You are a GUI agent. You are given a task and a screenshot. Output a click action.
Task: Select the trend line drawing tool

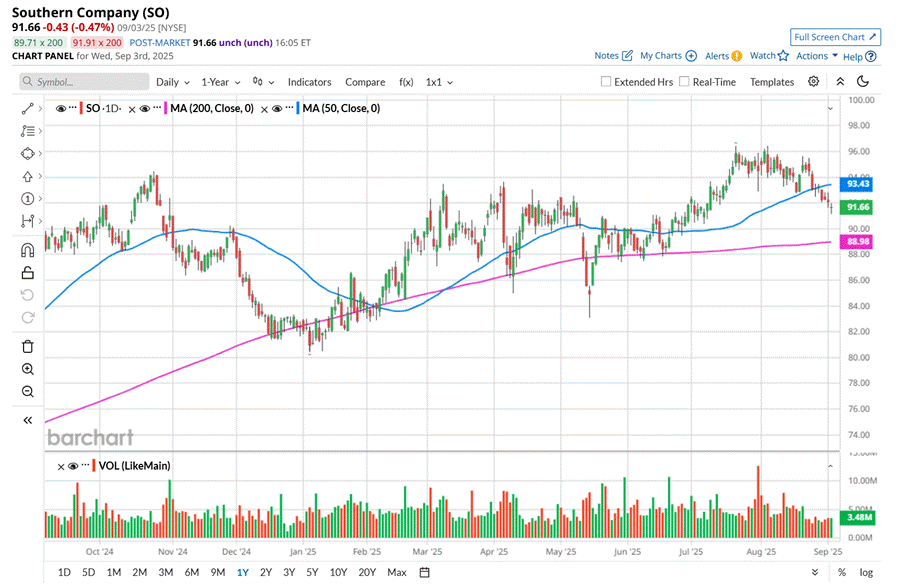27,108
